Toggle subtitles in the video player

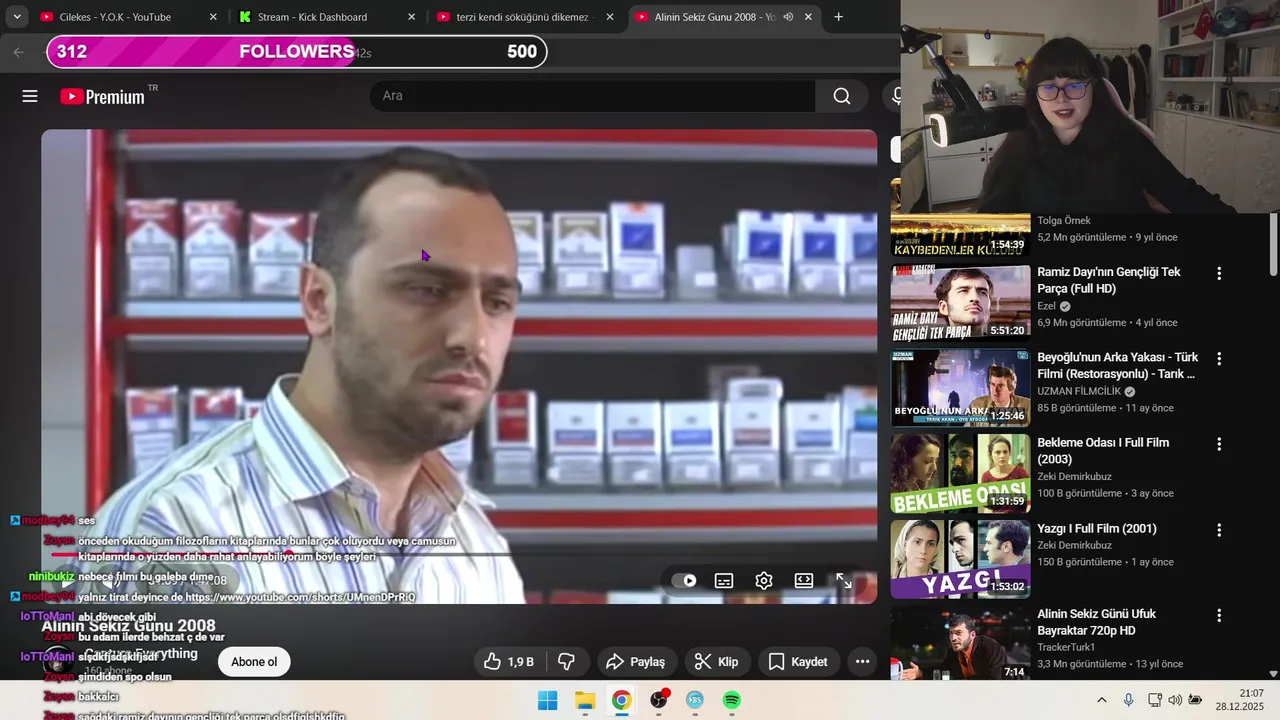(x=724, y=581)
